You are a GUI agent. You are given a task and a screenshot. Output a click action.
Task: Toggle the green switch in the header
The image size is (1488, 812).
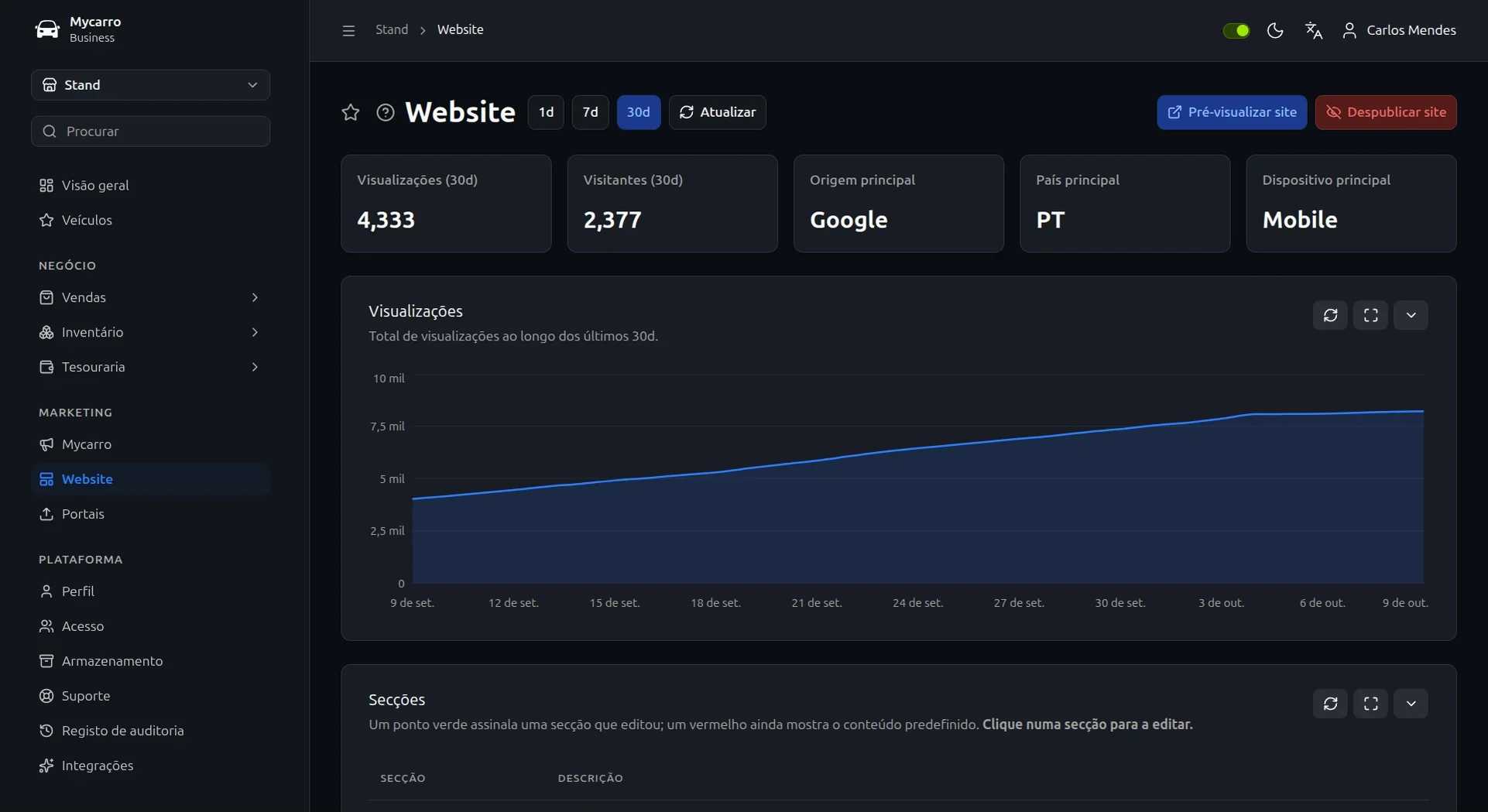click(1236, 30)
